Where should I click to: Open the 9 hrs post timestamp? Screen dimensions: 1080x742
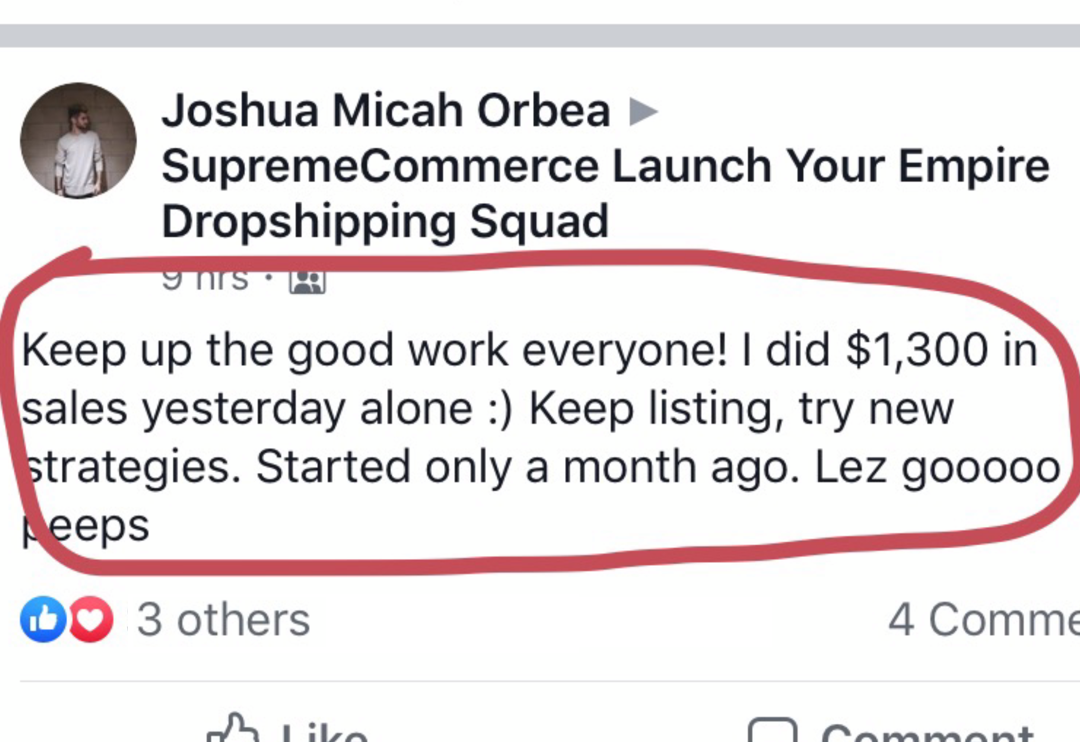coord(205,280)
